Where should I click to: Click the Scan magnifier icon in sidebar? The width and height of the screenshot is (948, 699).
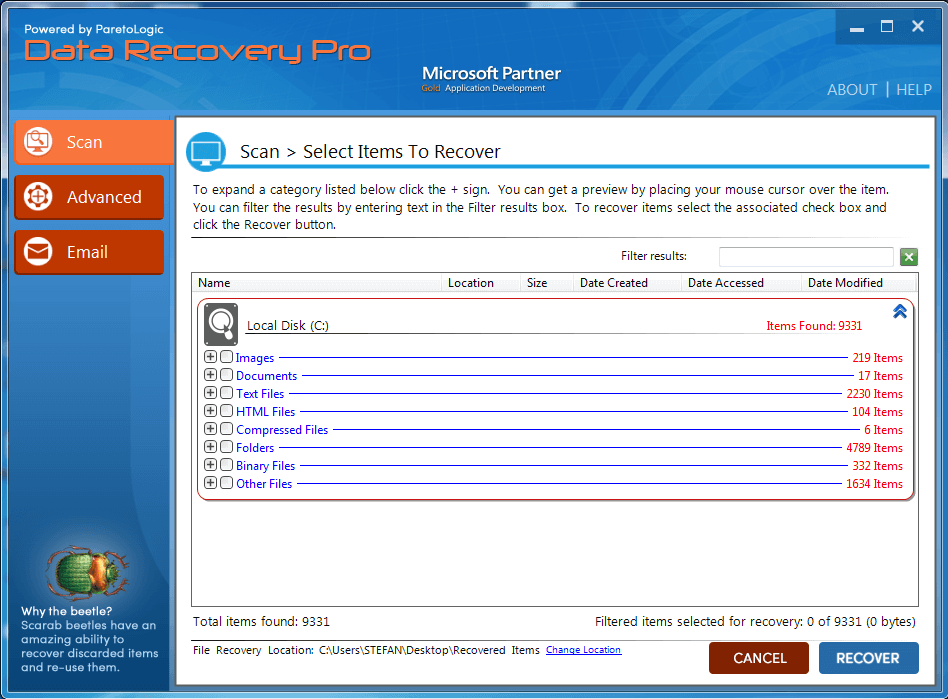click(38, 142)
